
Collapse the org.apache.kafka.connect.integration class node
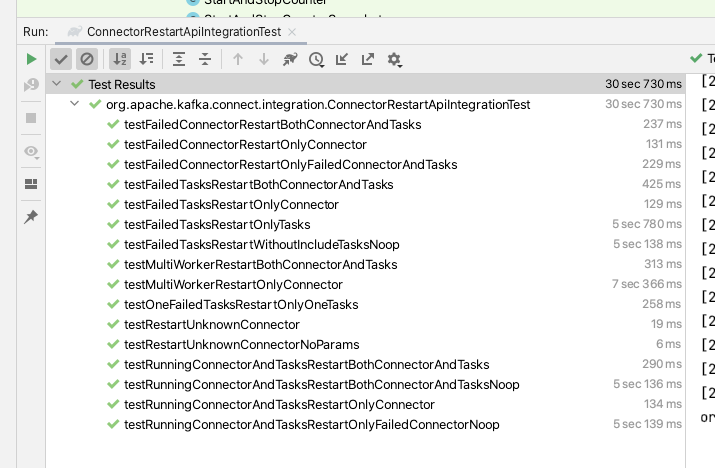[74, 104]
